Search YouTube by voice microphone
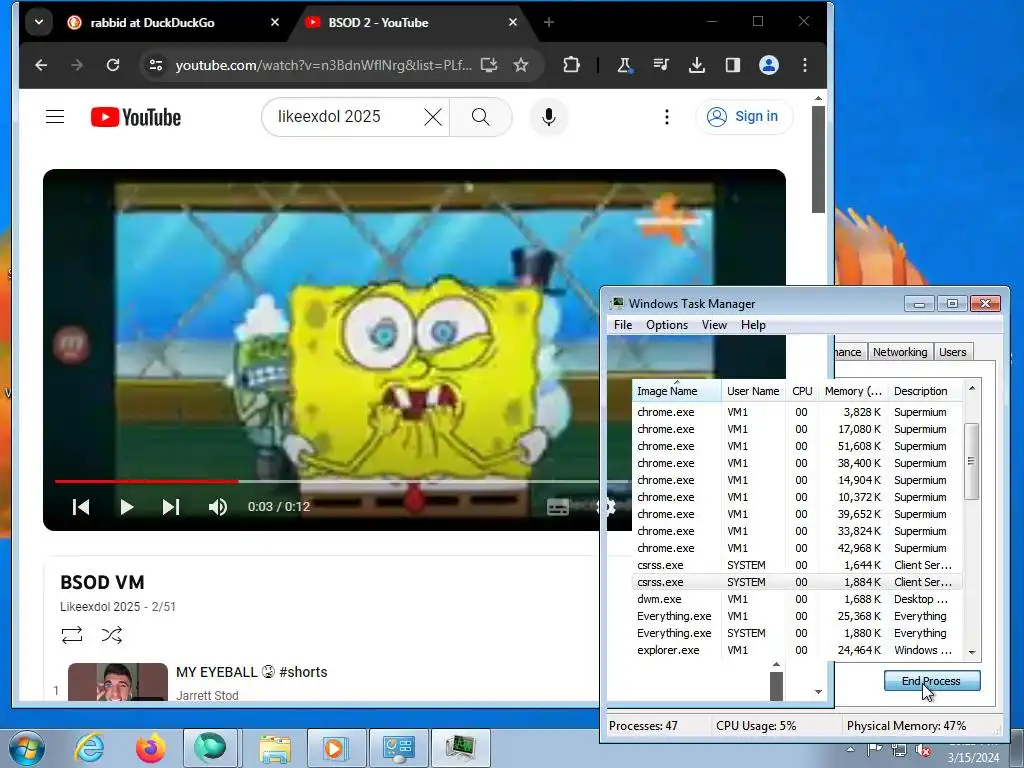This screenshot has width=1024, height=768. point(549,117)
